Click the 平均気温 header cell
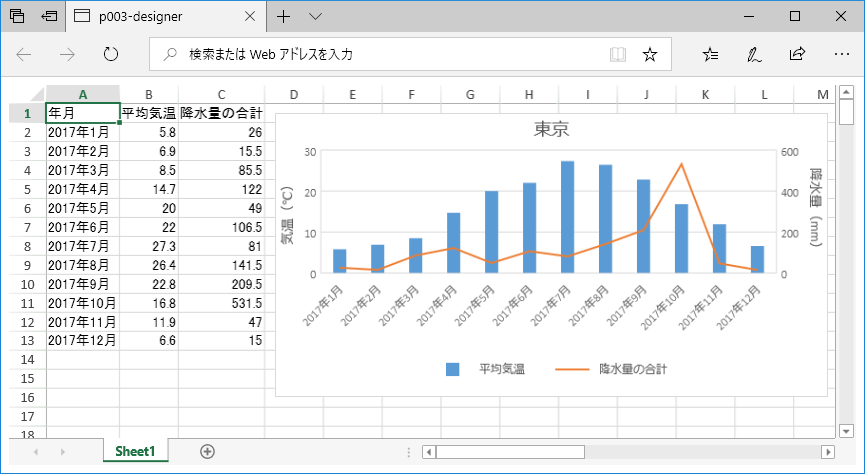This screenshot has width=865, height=474. click(x=149, y=113)
